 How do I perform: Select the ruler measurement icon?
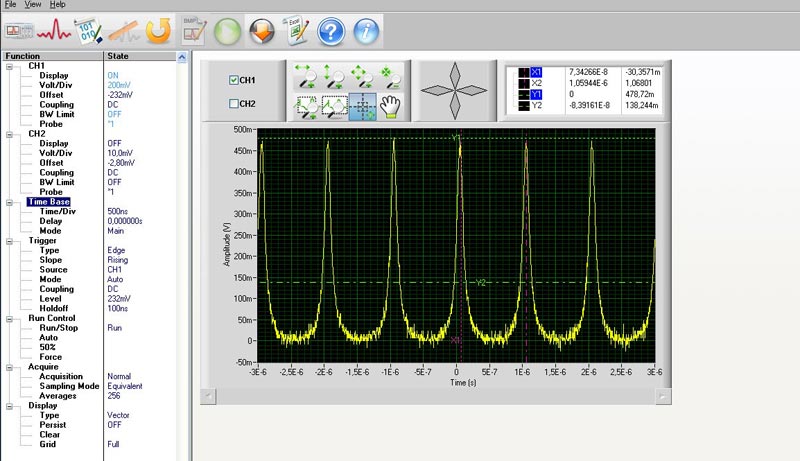pyautogui.click(x=124, y=31)
